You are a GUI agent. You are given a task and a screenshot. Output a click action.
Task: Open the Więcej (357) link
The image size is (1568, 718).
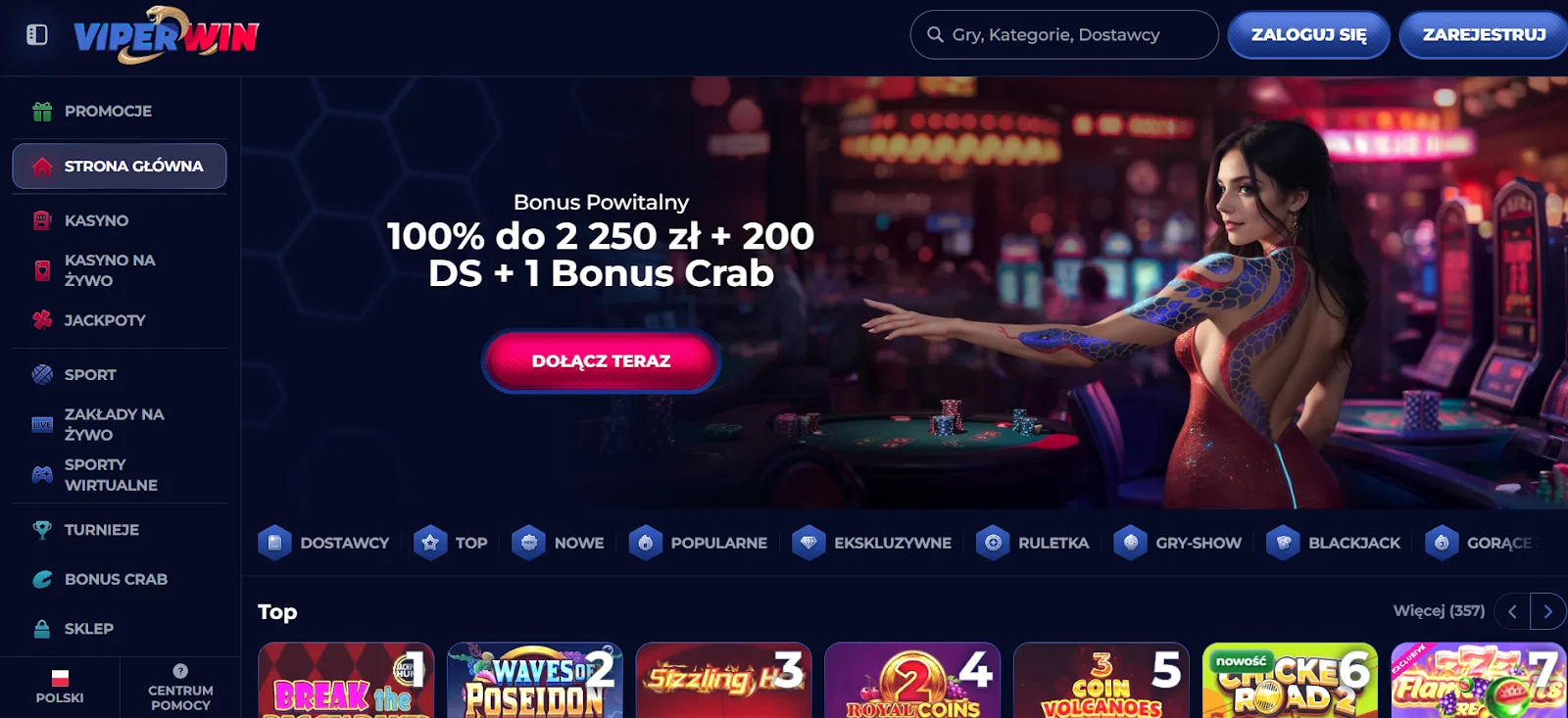pos(1439,610)
